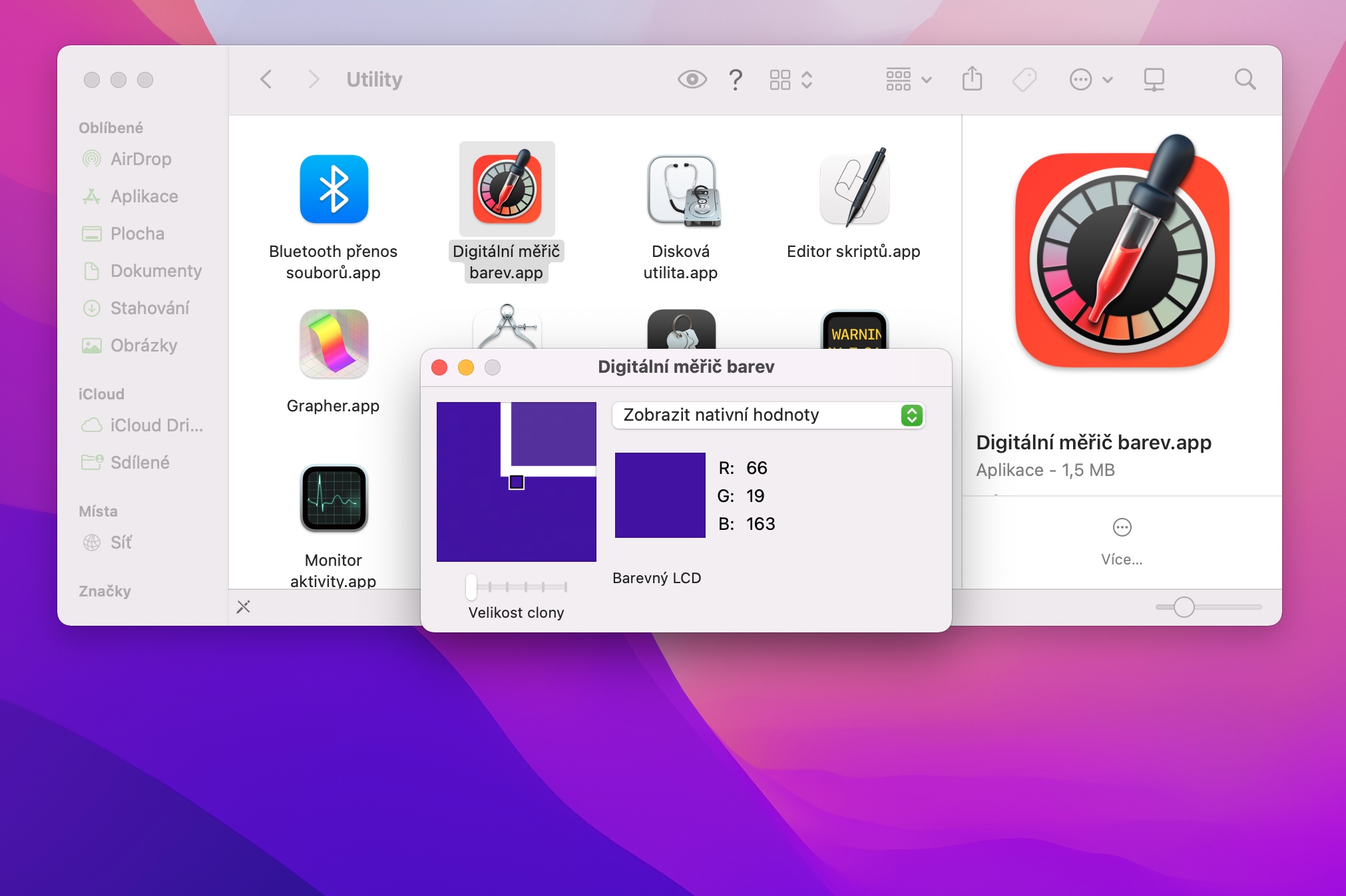Image resolution: width=1346 pixels, height=896 pixels.
Task: Select Stahování in the sidebar
Action: (150, 308)
